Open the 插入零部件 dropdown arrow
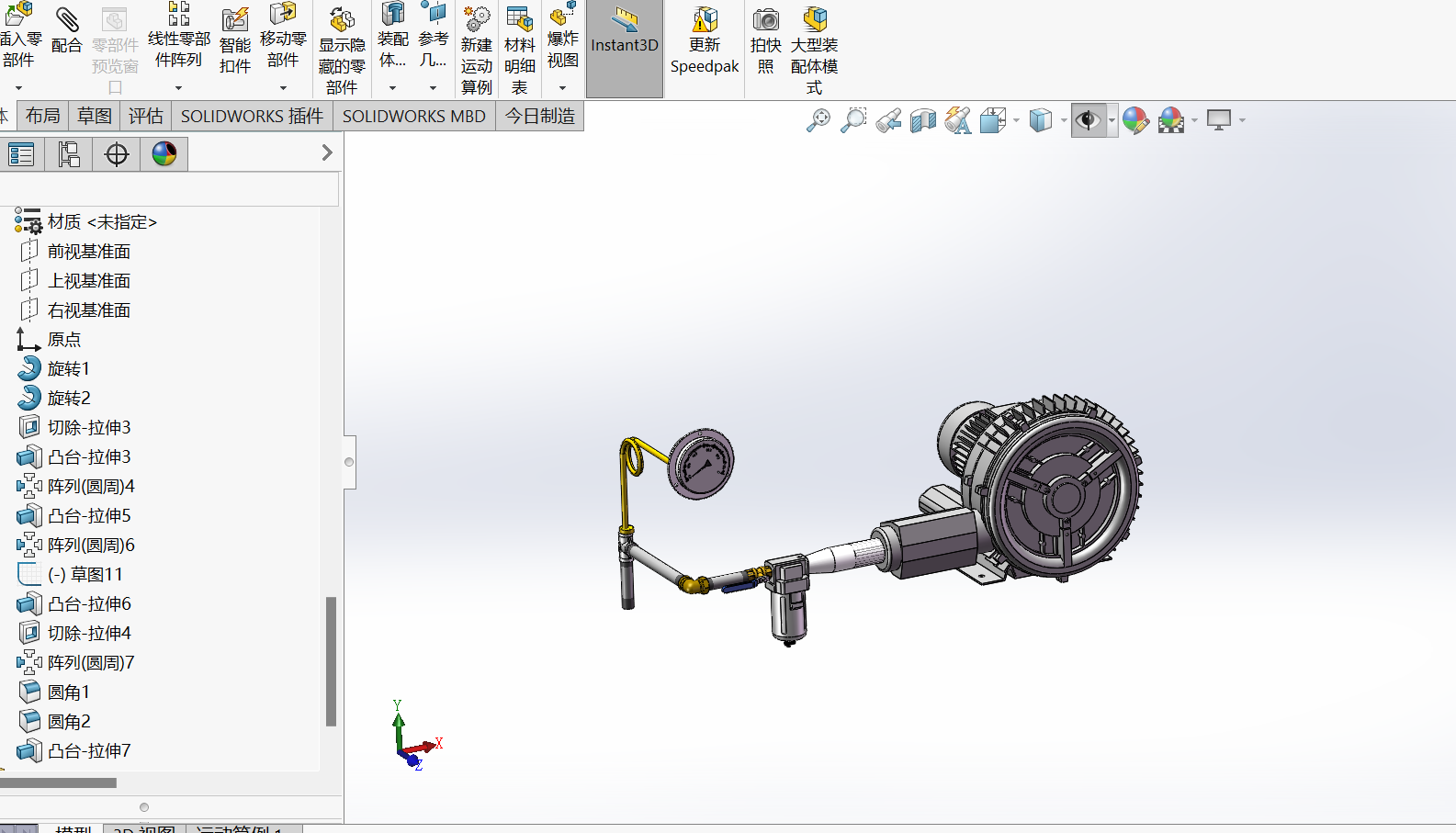 pos(18,88)
